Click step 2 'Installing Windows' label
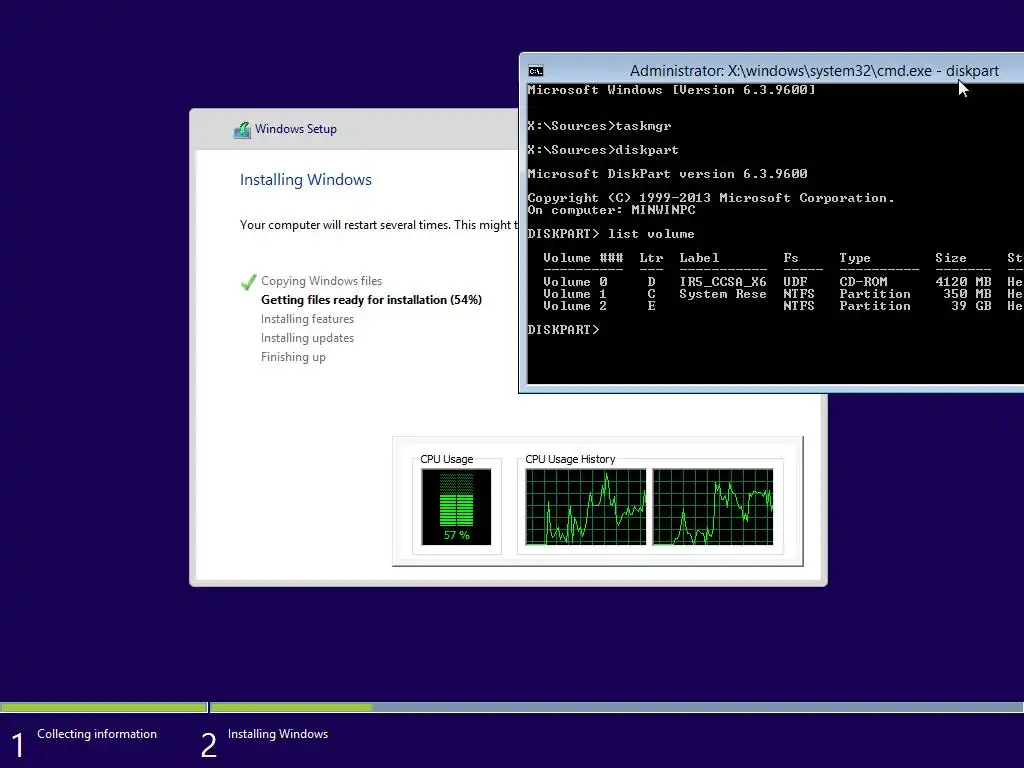The image size is (1024, 768). (x=278, y=734)
